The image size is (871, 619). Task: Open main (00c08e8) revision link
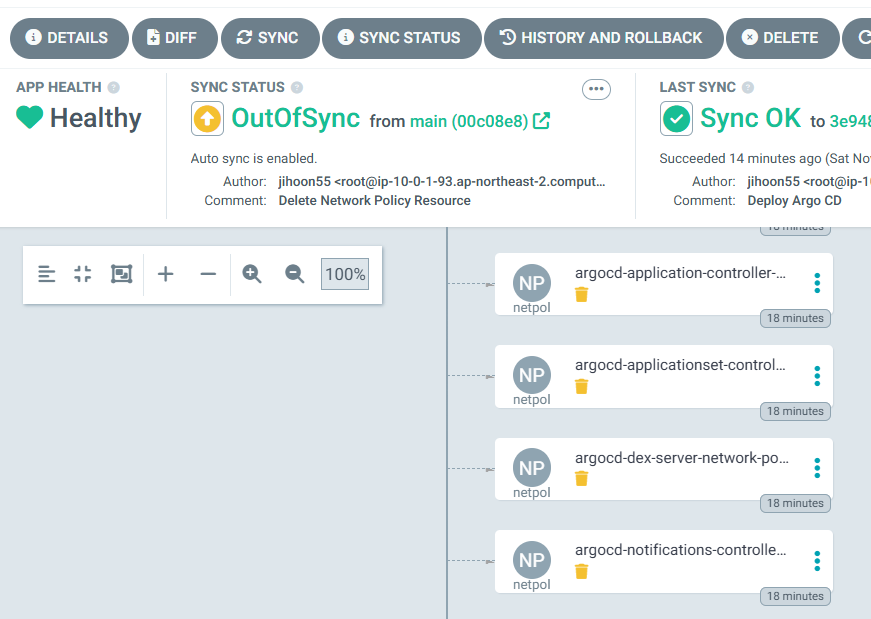(469, 121)
